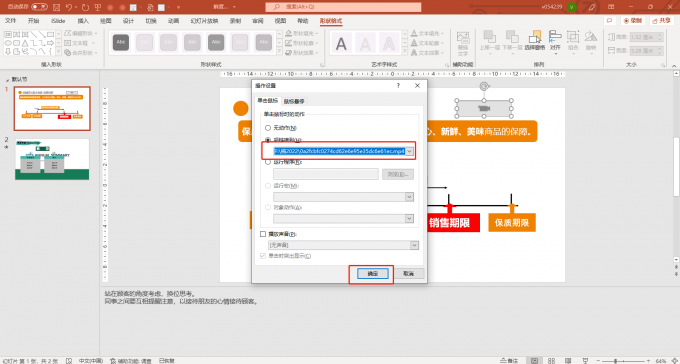Click the ribbon display options icon

point(611,7)
